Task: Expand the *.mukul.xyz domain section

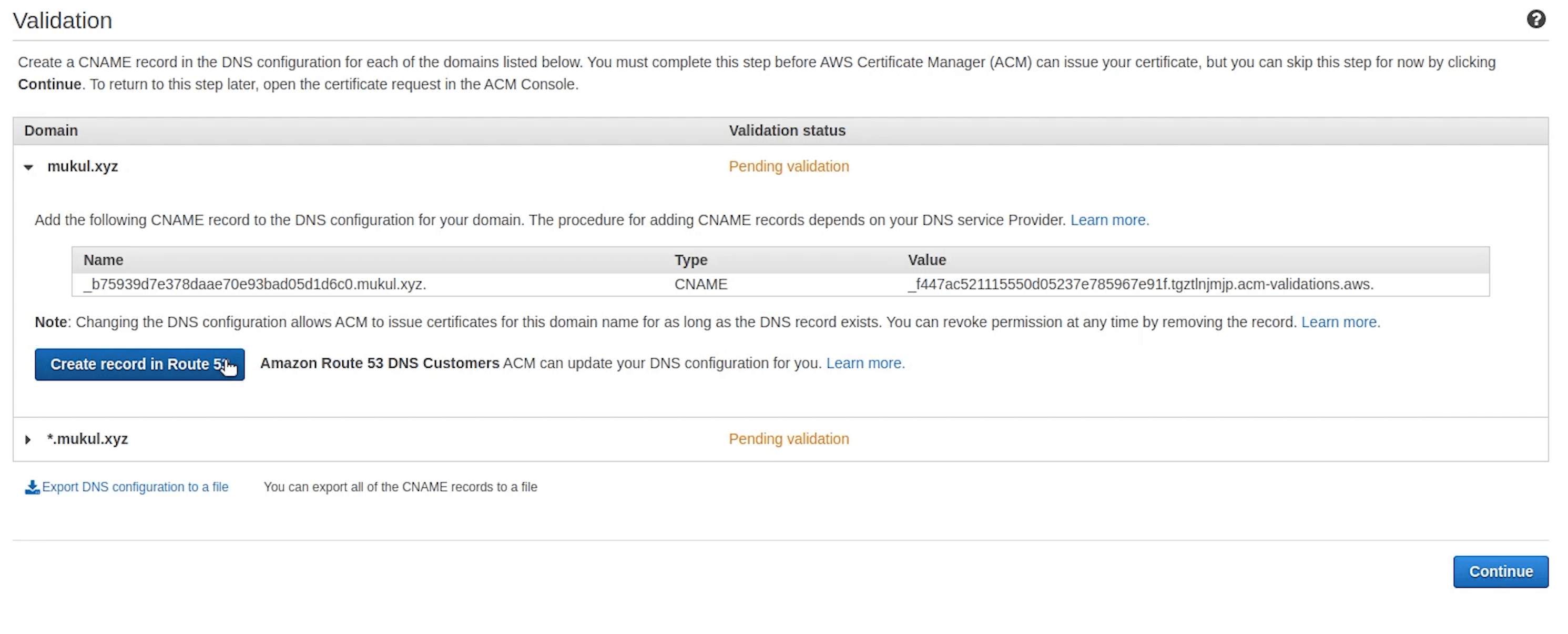Action: tap(28, 440)
